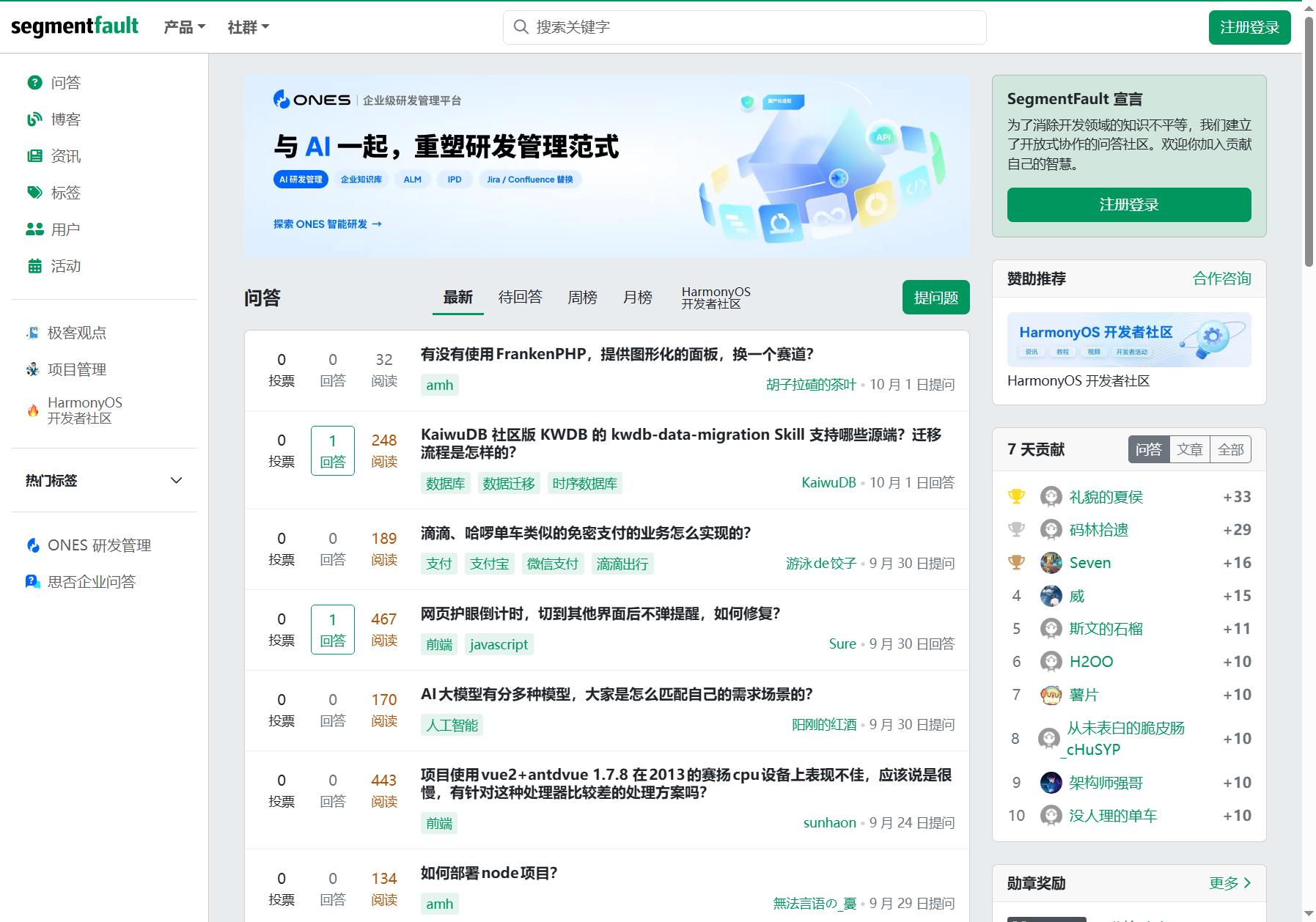The image size is (1316, 922).
Task: Open the 产品 dropdown menu
Action: pos(184,27)
